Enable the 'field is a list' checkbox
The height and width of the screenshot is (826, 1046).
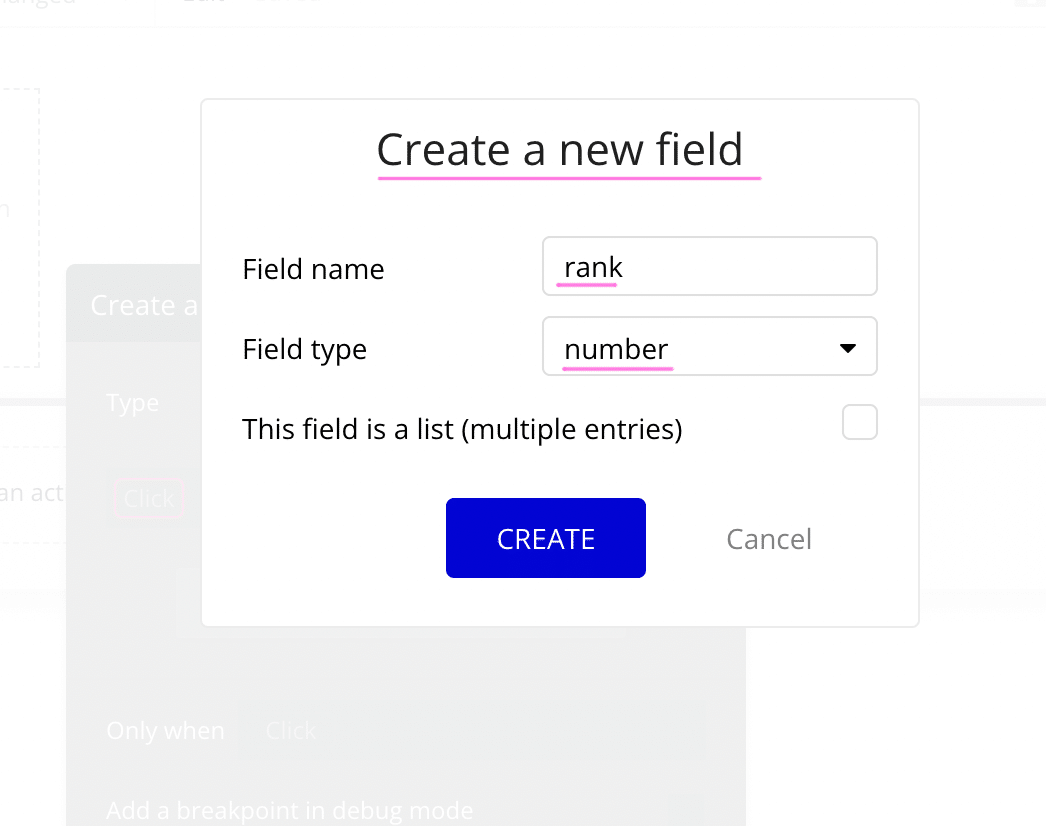[859, 422]
